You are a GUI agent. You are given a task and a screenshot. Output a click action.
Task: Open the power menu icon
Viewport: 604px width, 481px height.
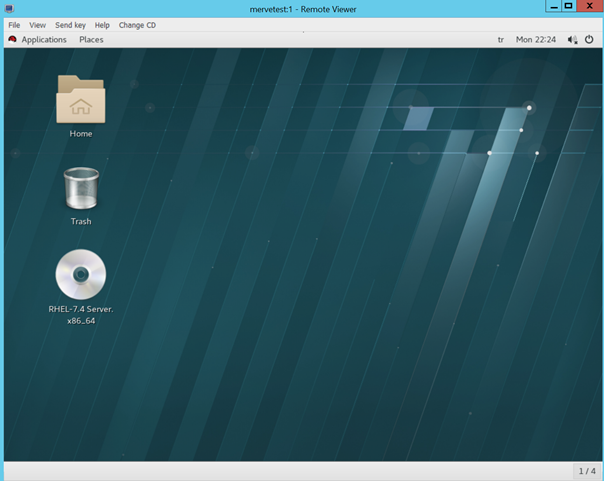589,39
